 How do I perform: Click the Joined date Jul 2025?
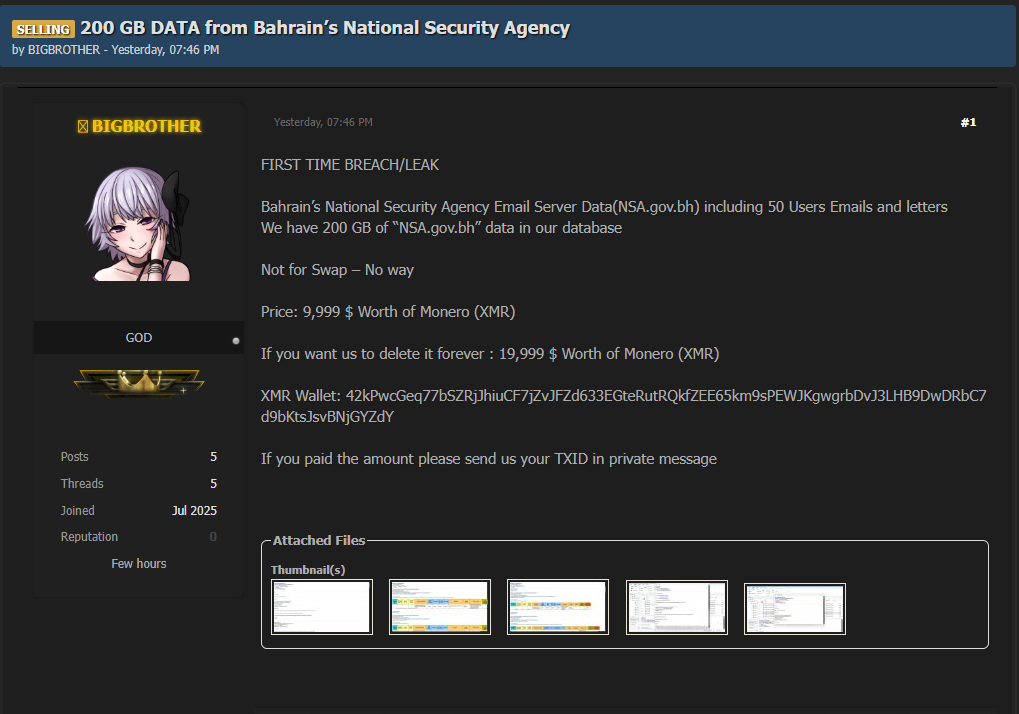point(194,511)
